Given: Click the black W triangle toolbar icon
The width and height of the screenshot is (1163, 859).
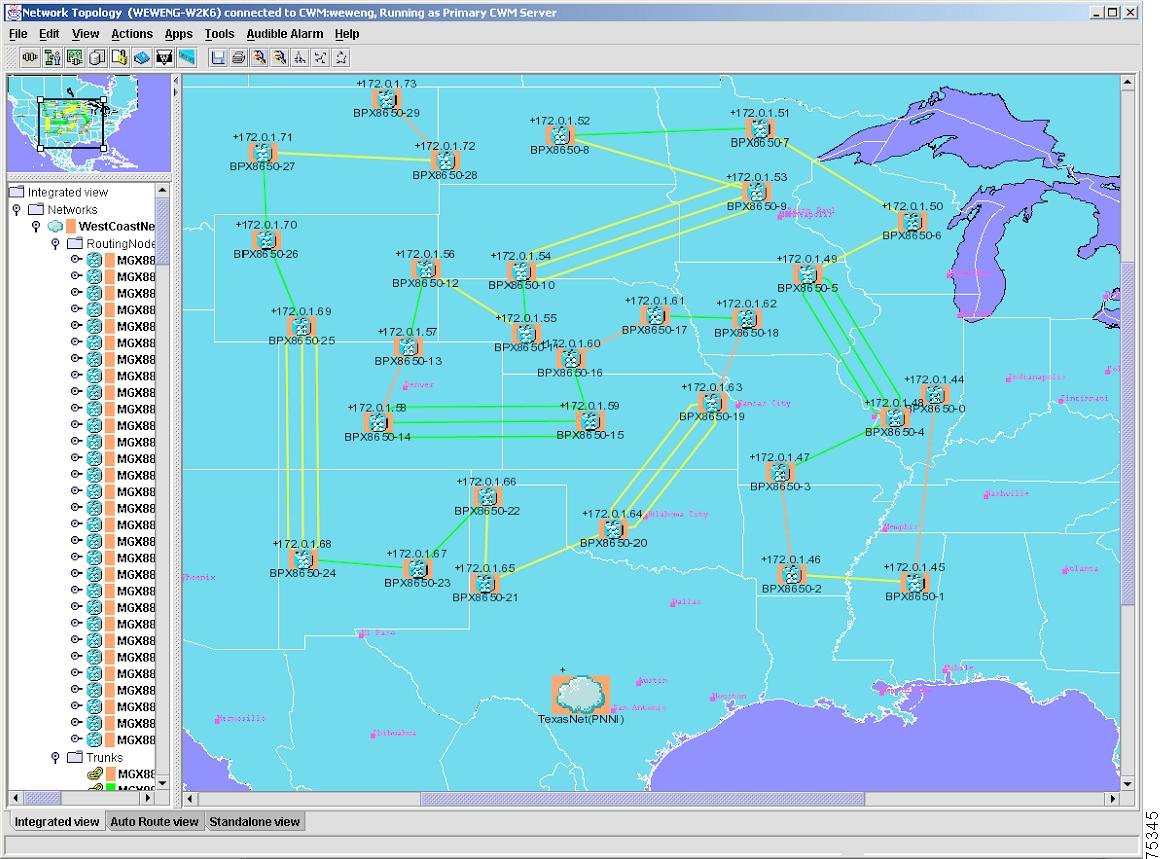Looking at the screenshot, I should click(x=164, y=57).
